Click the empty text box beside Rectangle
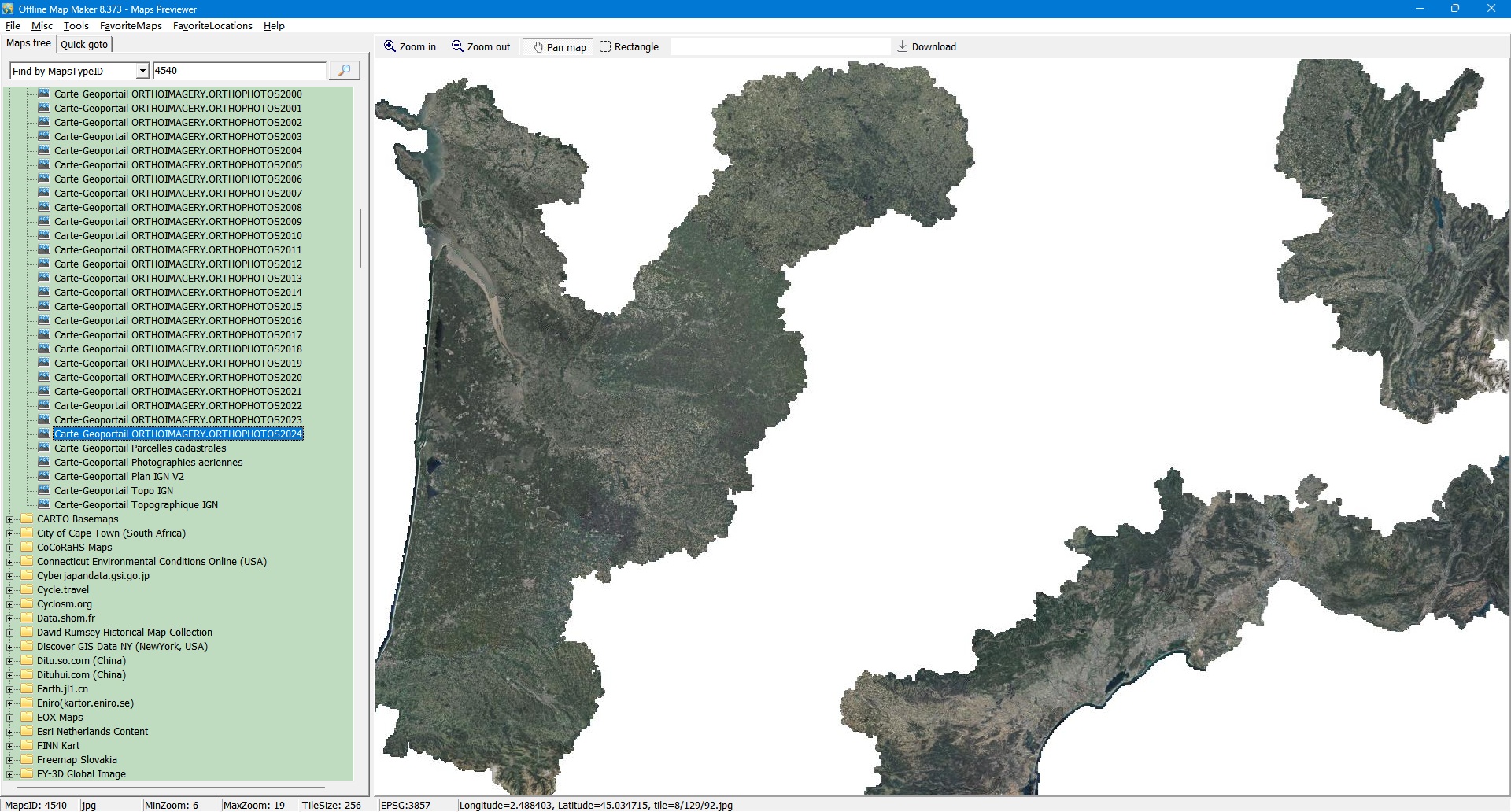Screen dimensions: 1511x812 tap(779, 47)
